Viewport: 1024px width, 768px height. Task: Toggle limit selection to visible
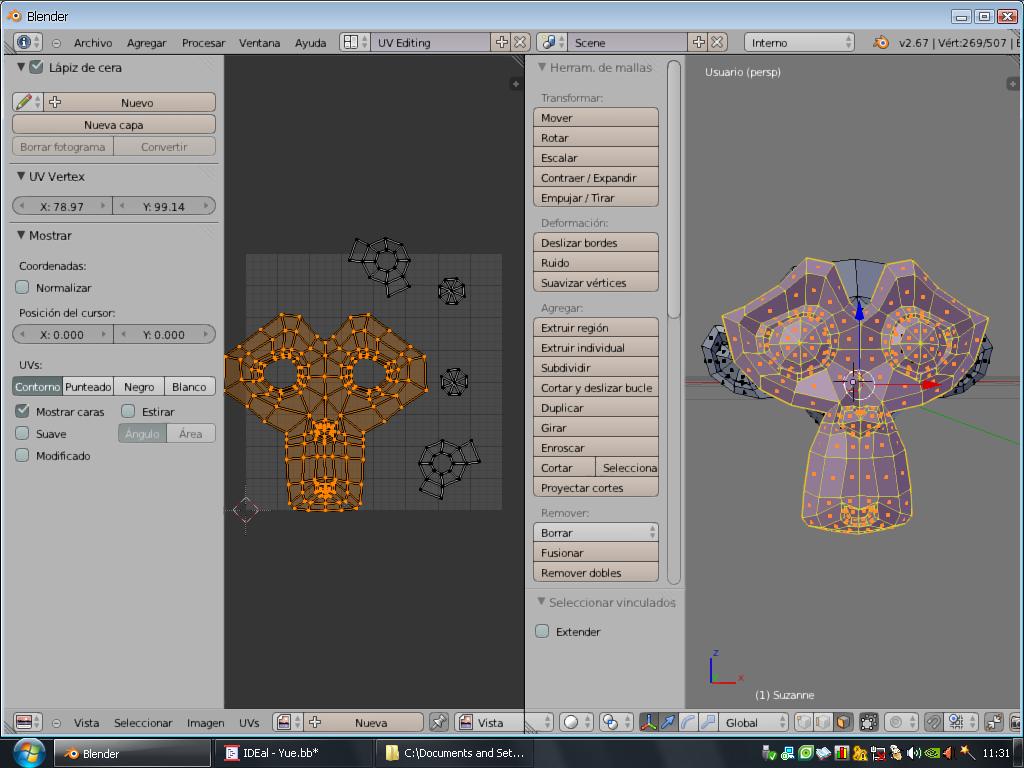coord(869,722)
